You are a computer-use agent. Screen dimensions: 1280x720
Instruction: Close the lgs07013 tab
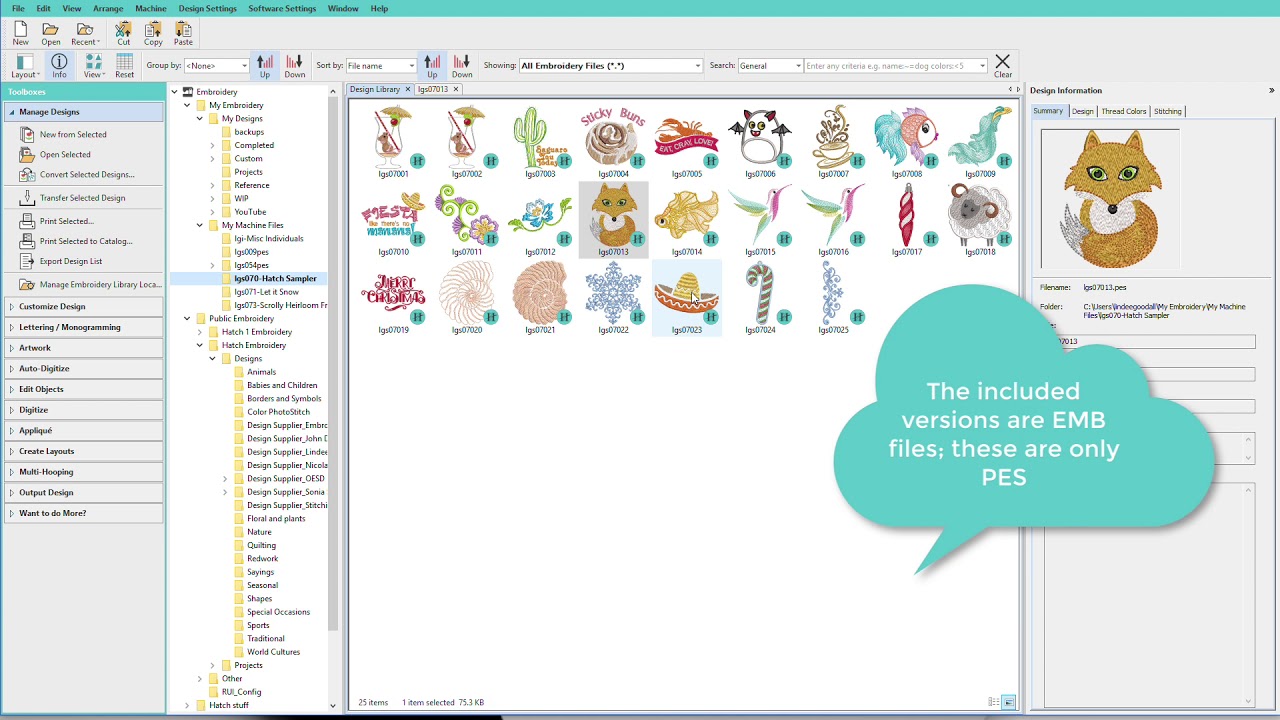(456, 90)
